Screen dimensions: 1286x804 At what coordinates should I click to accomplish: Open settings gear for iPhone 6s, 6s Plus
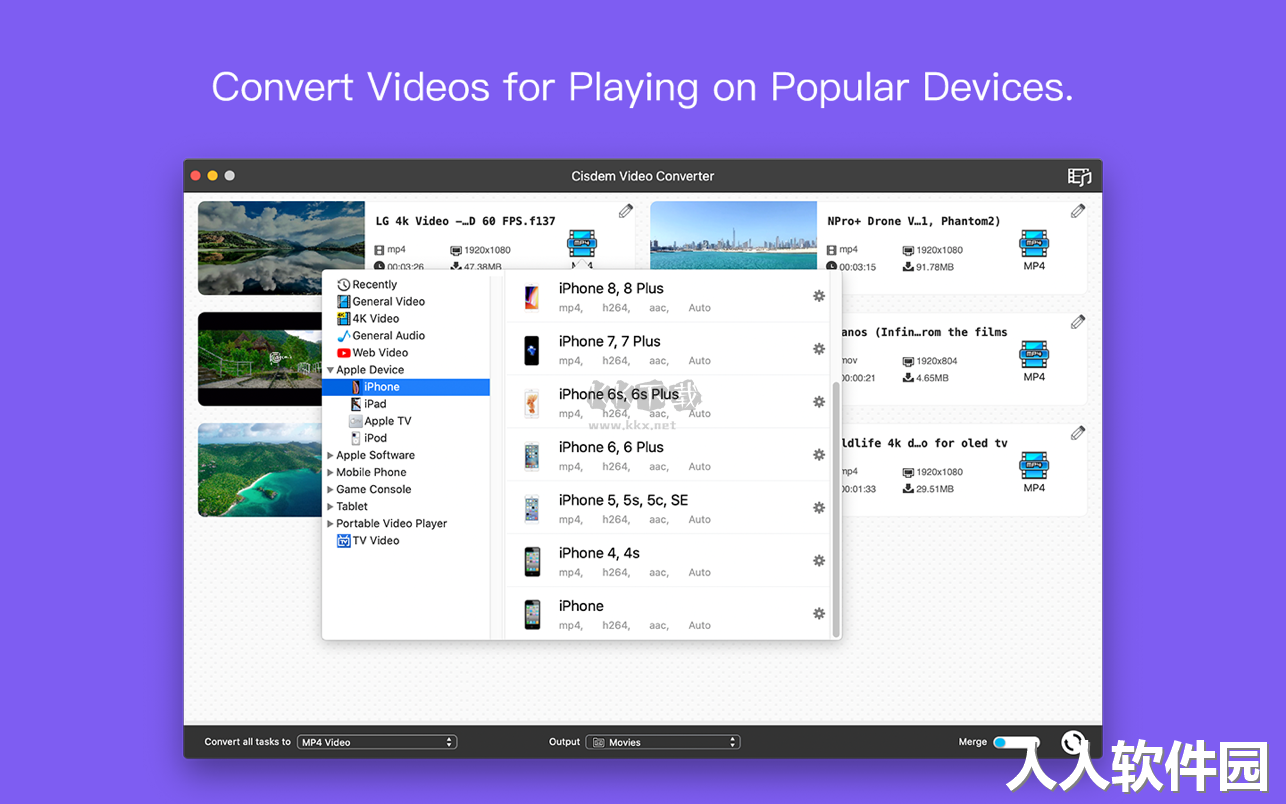coord(819,402)
